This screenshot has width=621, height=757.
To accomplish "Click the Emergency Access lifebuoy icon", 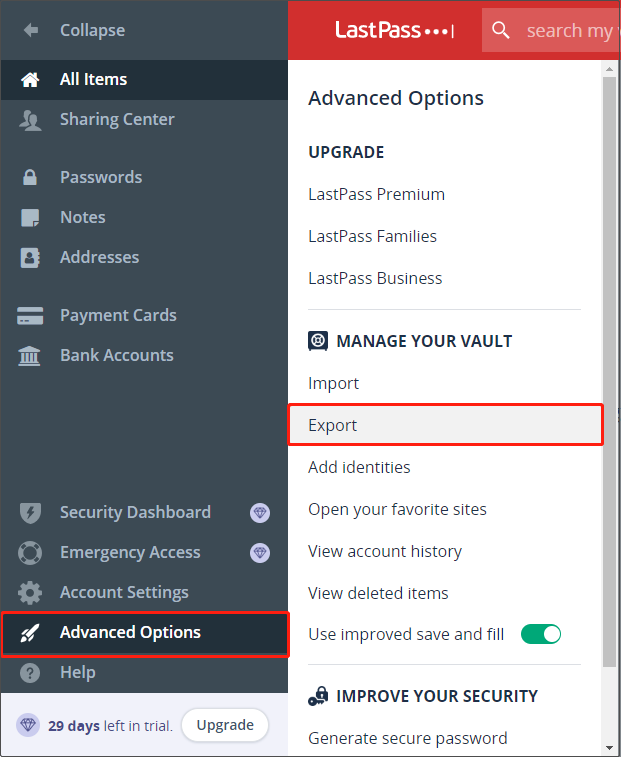I will click(30, 553).
